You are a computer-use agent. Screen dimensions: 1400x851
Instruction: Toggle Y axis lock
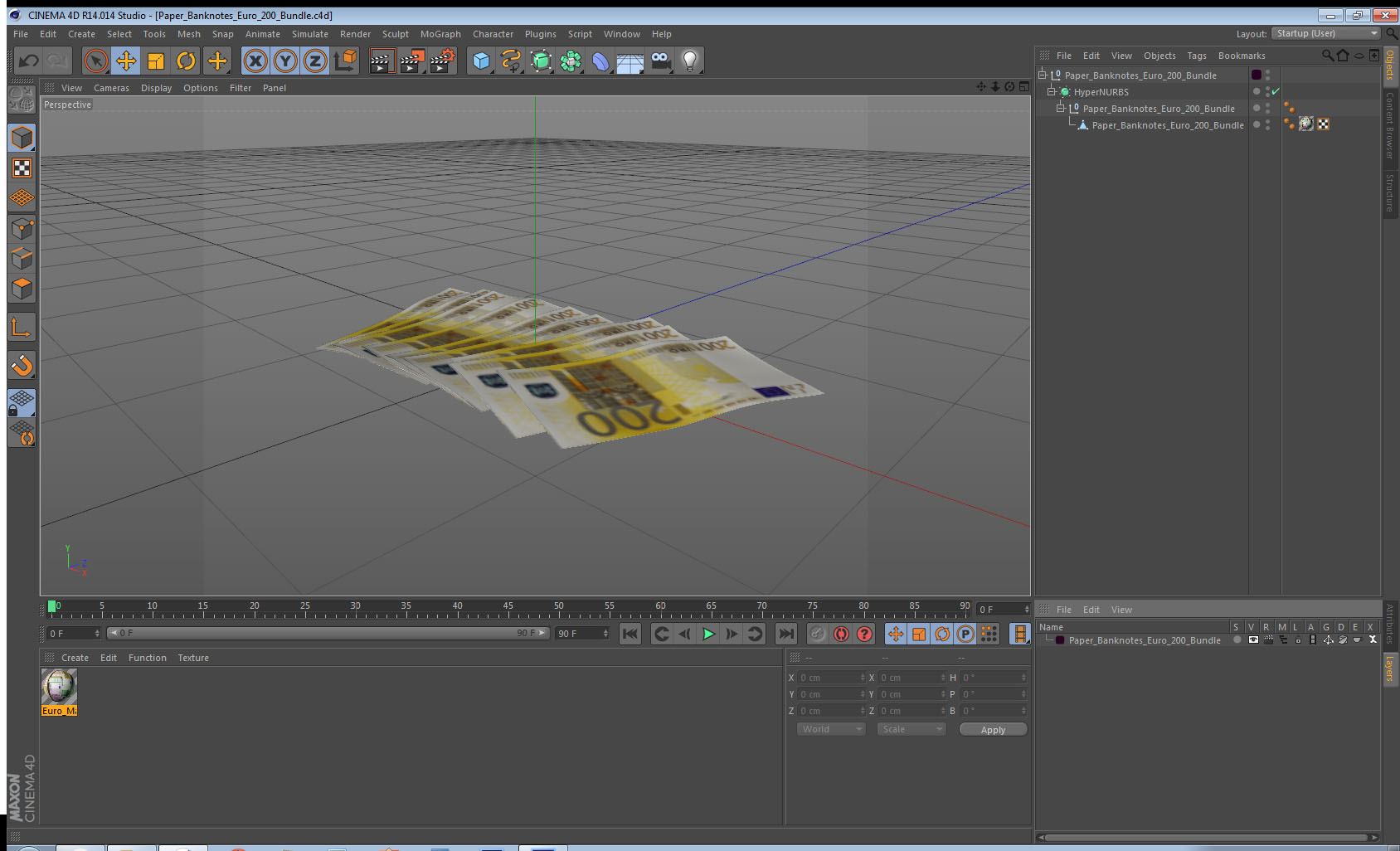pyautogui.click(x=285, y=61)
